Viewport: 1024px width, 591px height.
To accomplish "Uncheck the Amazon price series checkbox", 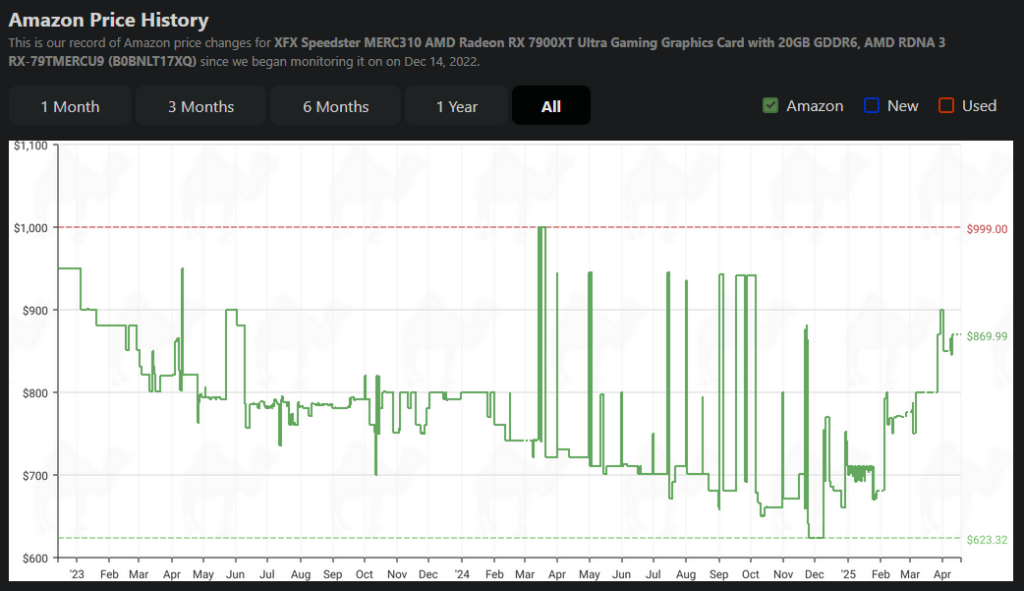I will click(x=771, y=105).
